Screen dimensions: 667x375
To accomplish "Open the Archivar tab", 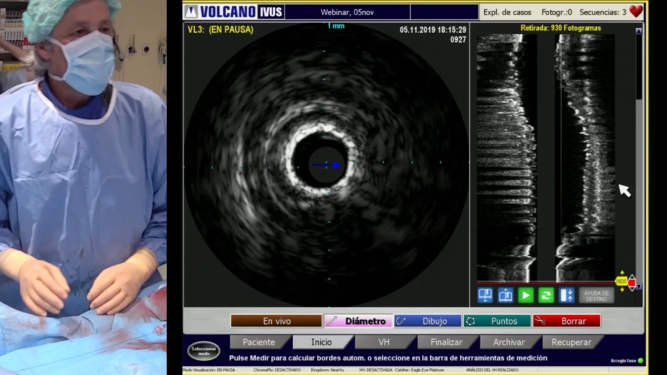I will 509,342.
